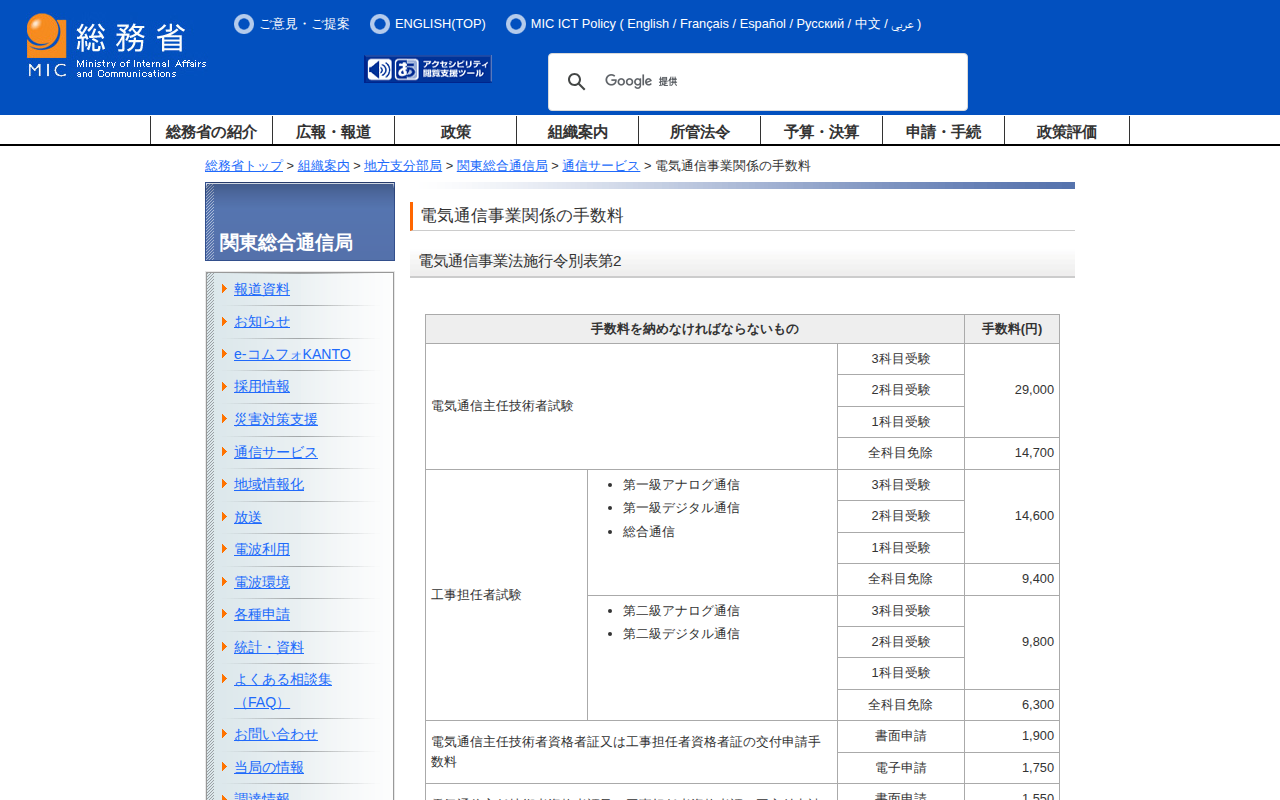Viewport: 1280px width, 800px height.
Task: Click the 関東総合通信局 sidebar header banner
Action: pyautogui.click(x=300, y=222)
